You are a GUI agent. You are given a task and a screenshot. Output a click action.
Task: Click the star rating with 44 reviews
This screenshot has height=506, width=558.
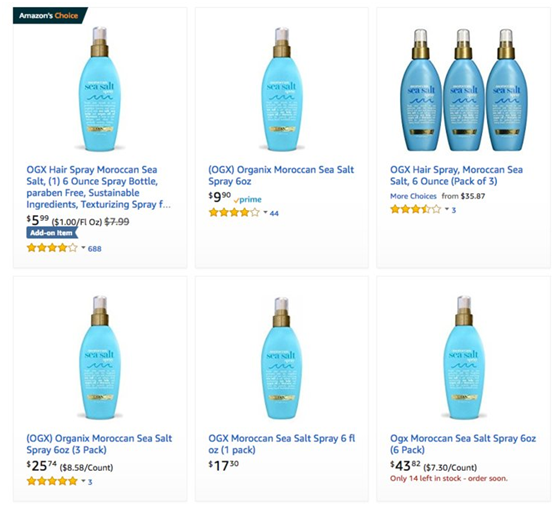coord(234,212)
